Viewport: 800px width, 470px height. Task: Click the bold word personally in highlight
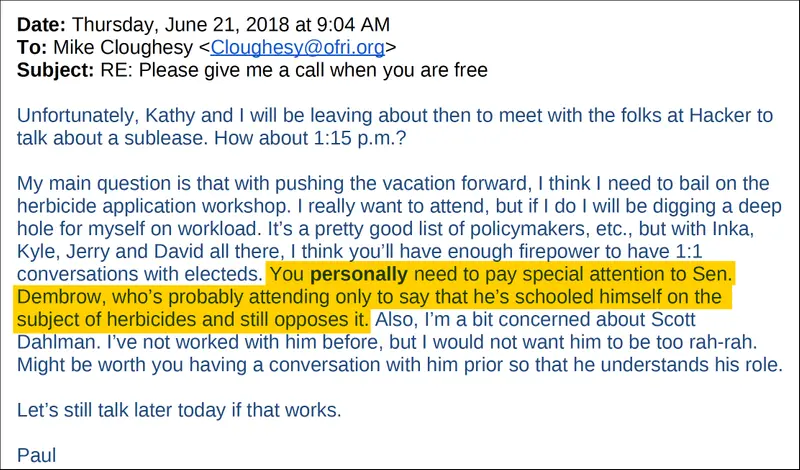(359, 275)
